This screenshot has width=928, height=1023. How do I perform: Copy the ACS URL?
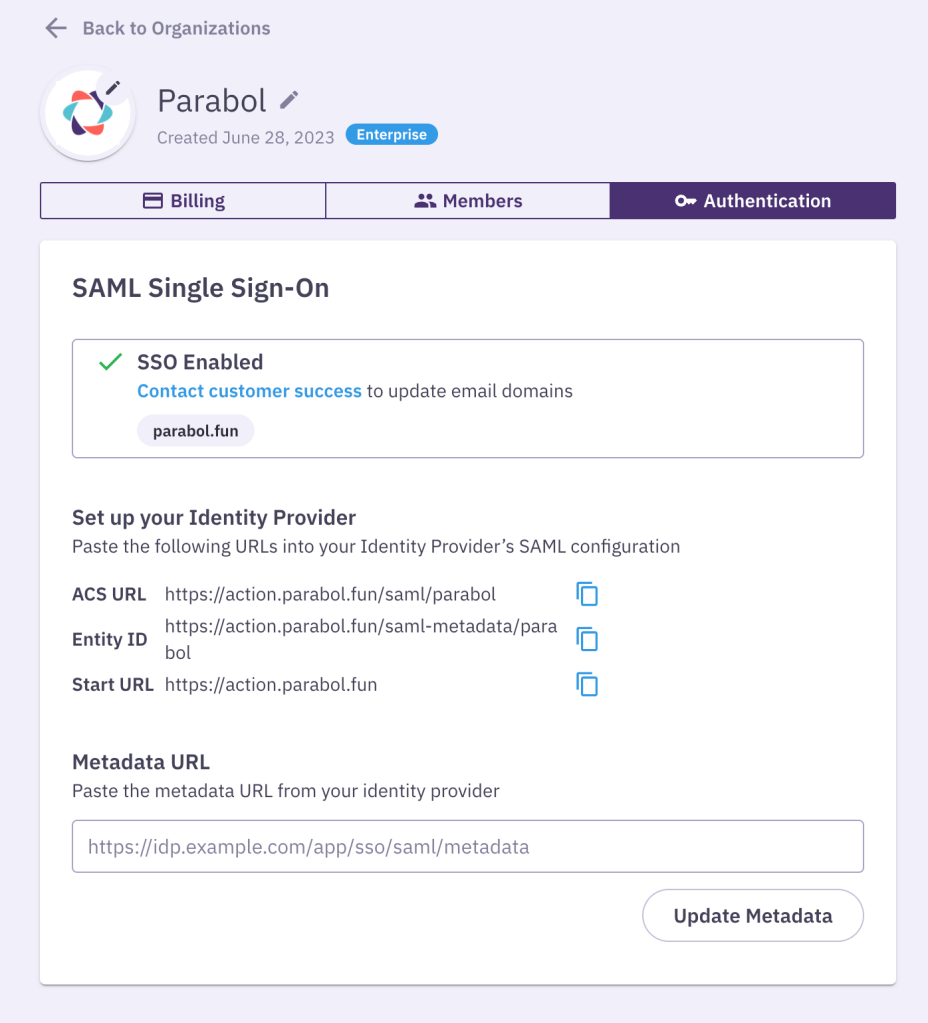point(587,594)
